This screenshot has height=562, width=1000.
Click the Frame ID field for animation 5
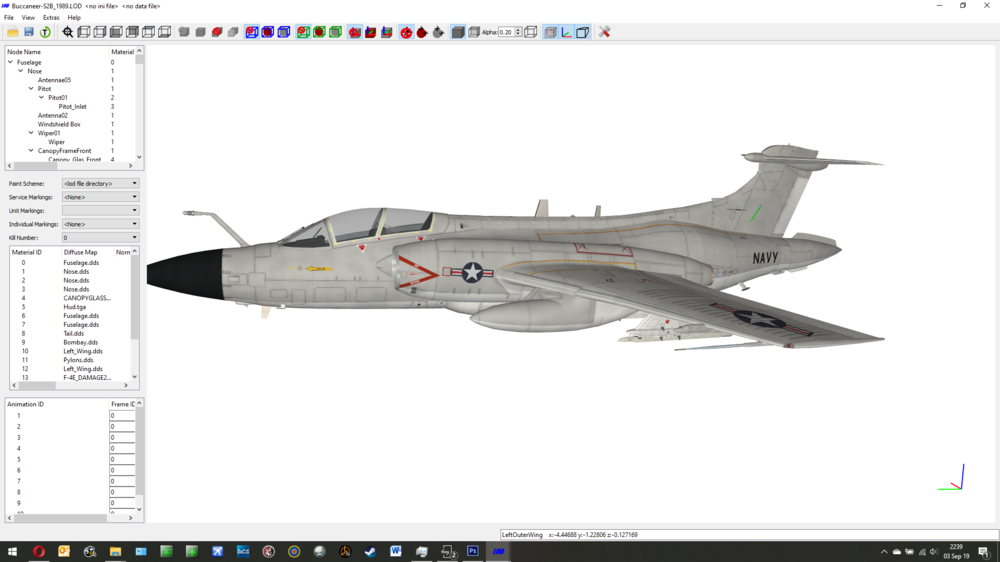(122, 459)
